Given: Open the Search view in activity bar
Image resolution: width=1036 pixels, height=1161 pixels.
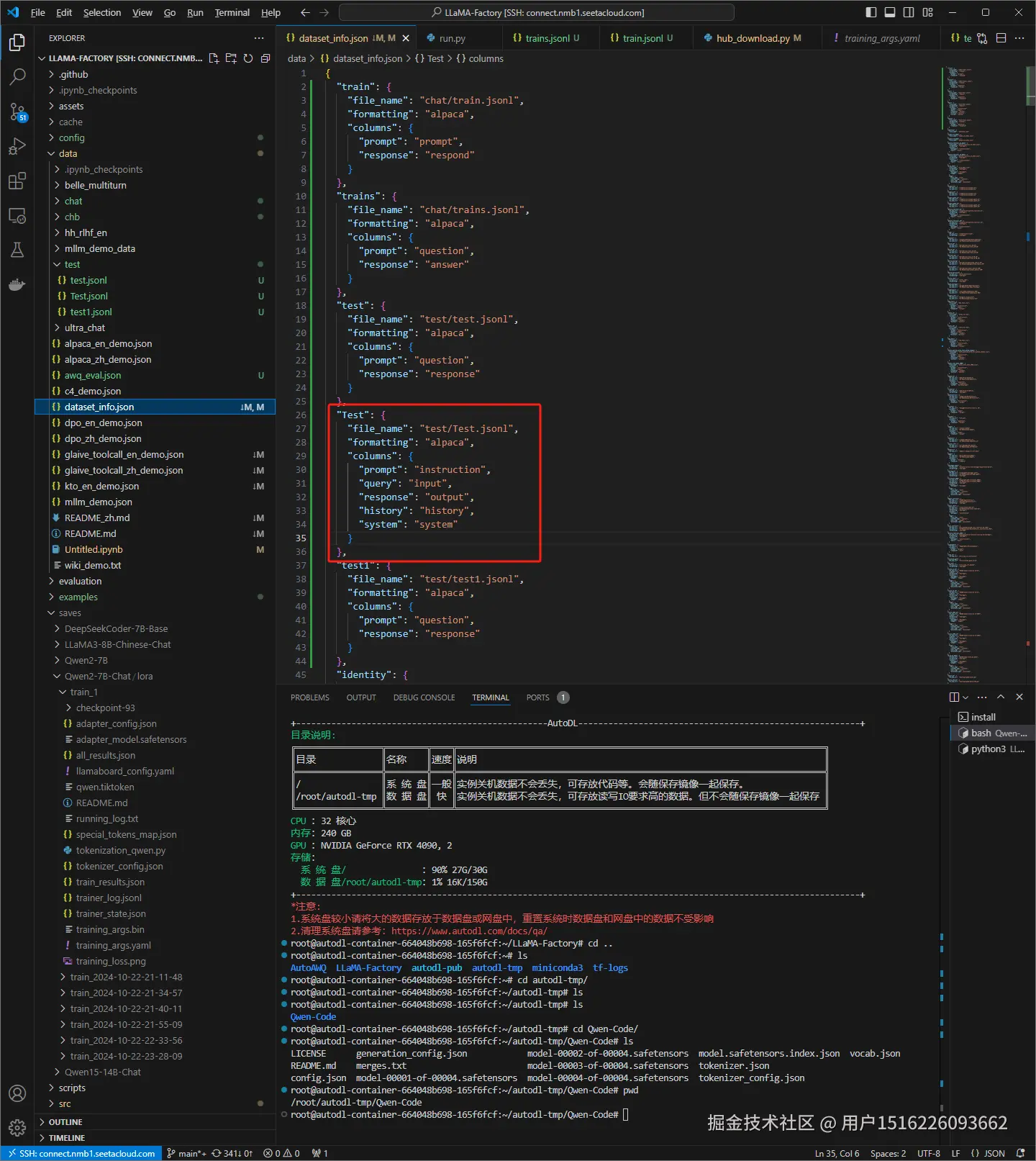Looking at the screenshot, I should coord(17,76).
